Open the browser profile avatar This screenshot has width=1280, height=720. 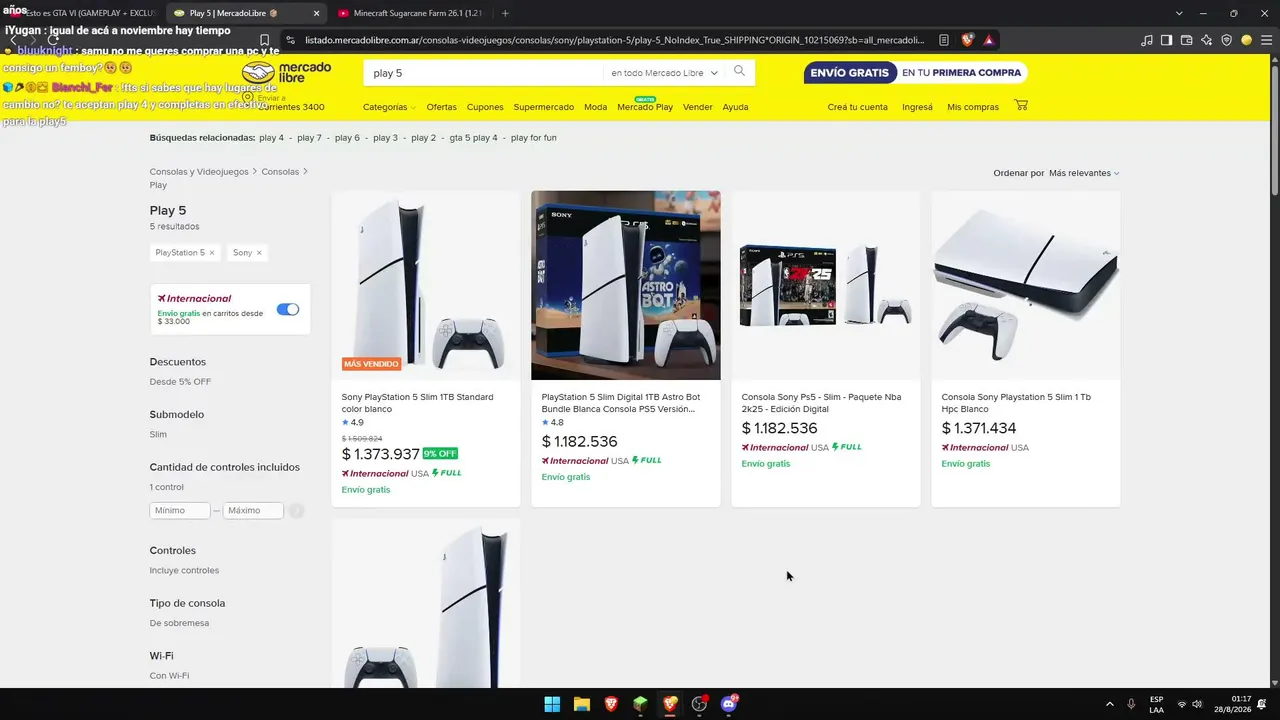[1246, 40]
